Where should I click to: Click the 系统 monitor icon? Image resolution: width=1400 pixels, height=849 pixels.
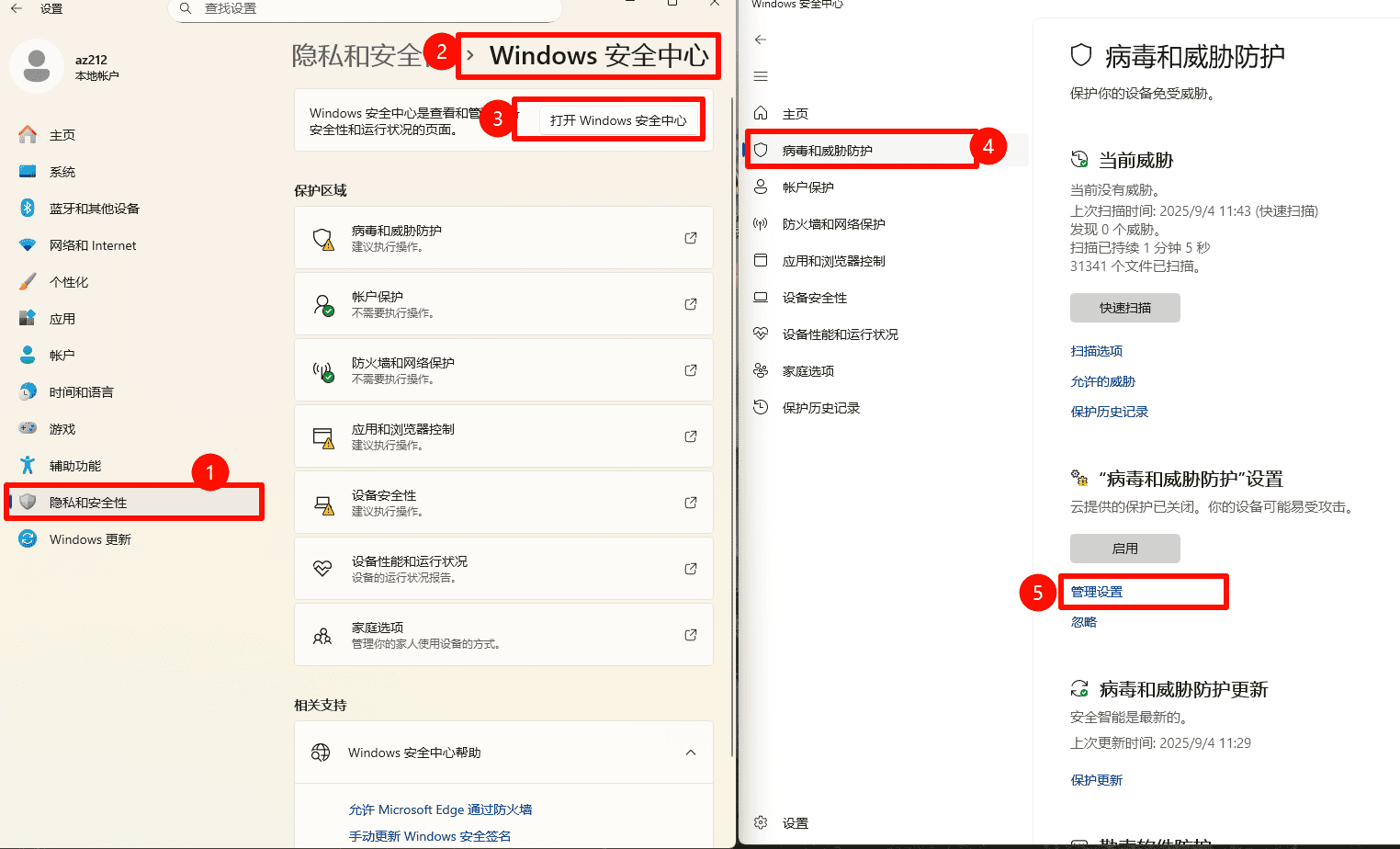tap(28, 172)
